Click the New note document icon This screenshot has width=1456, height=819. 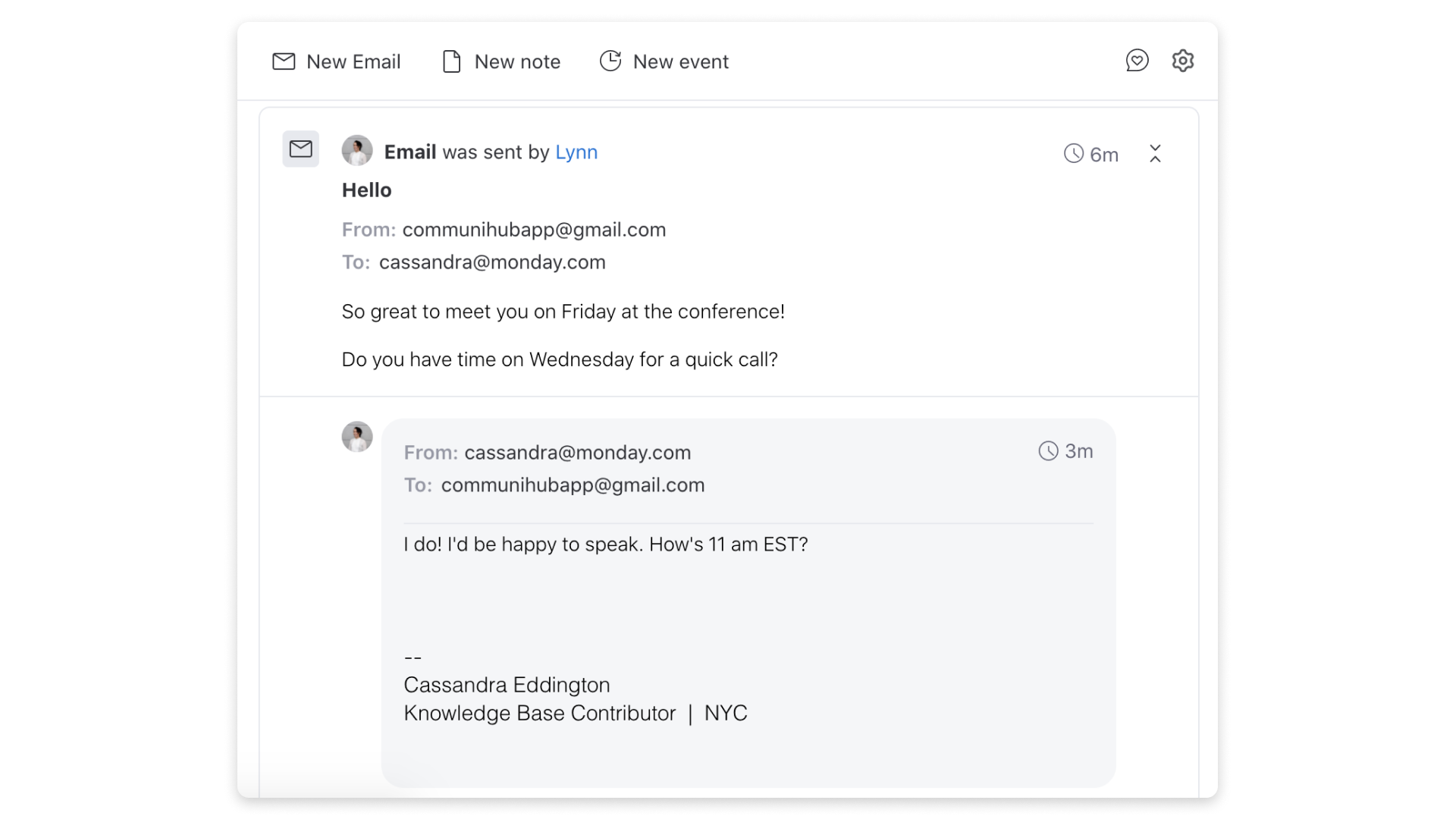point(452,61)
